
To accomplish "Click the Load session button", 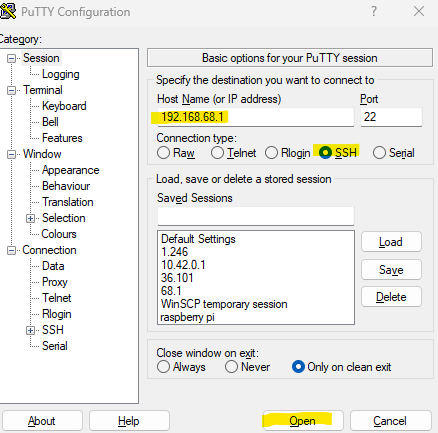I will tap(391, 242).
